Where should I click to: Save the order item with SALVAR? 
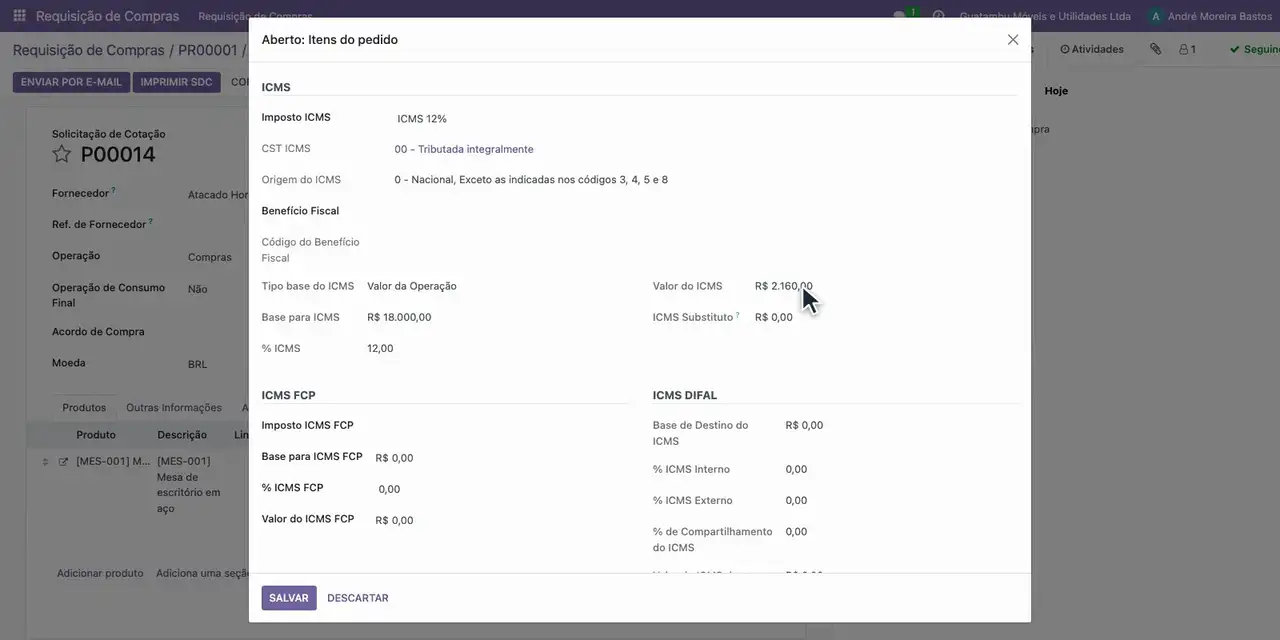pos(289,598)
